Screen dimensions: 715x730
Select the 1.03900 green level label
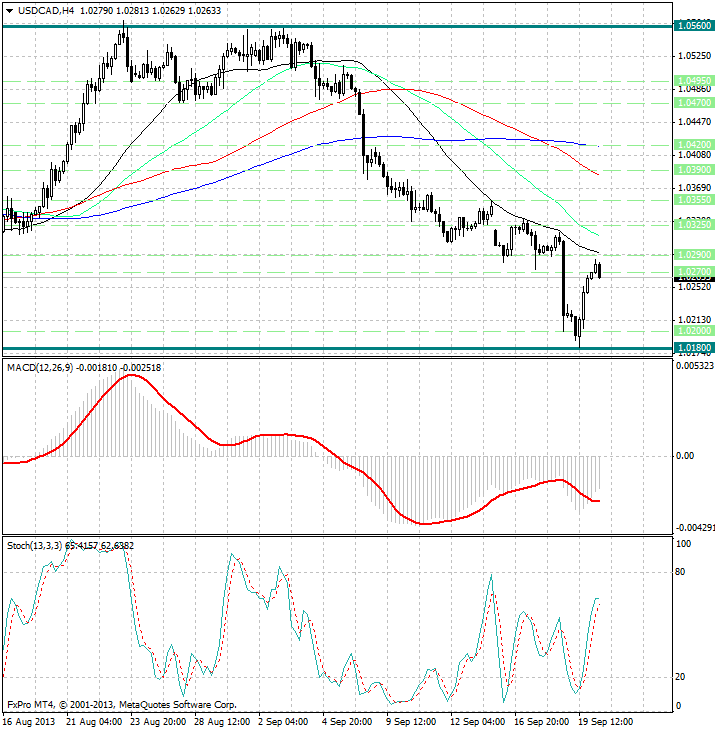(694, 170)
